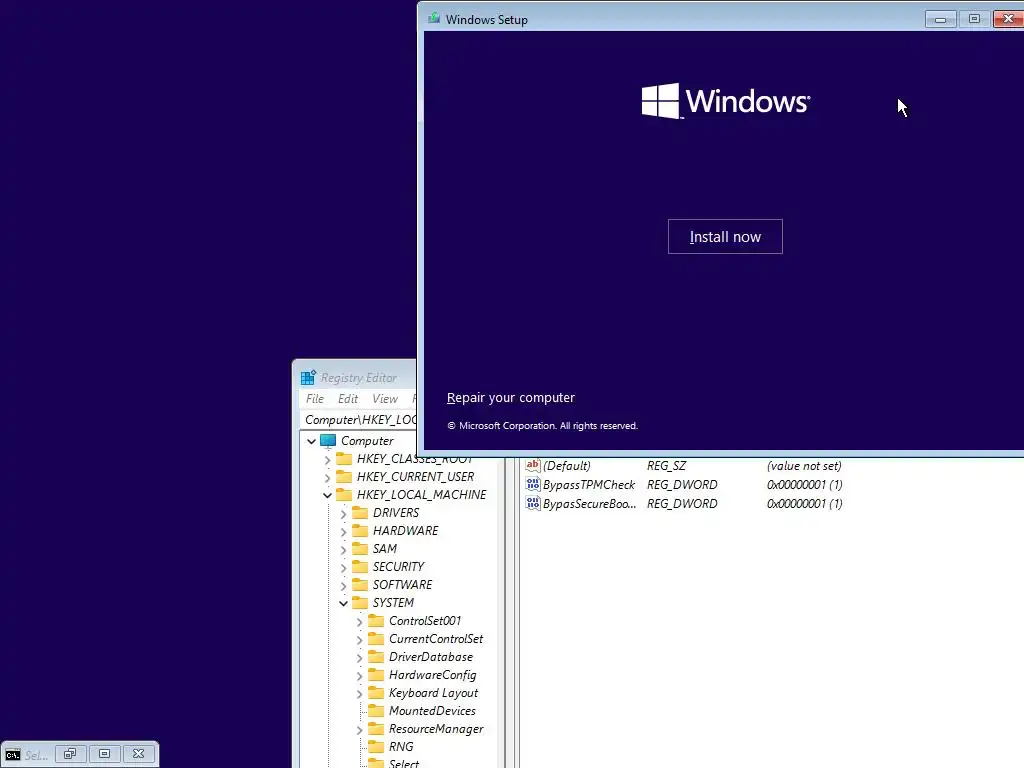The height and width of the screenshot is (768, 1024).
Task: Select BypasSecureBoo... value name
Action: tap(590, 504)
